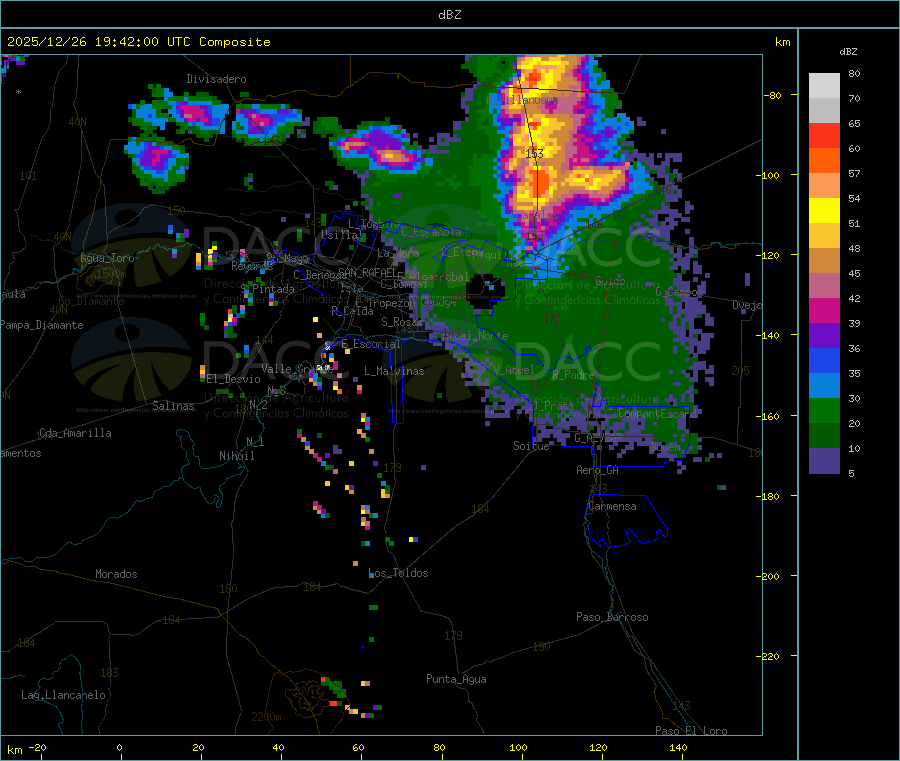The width and height of the screenshot is (900, 761).
Task: Click the 'Carmensa' town label
Action: tap(612, 506)
